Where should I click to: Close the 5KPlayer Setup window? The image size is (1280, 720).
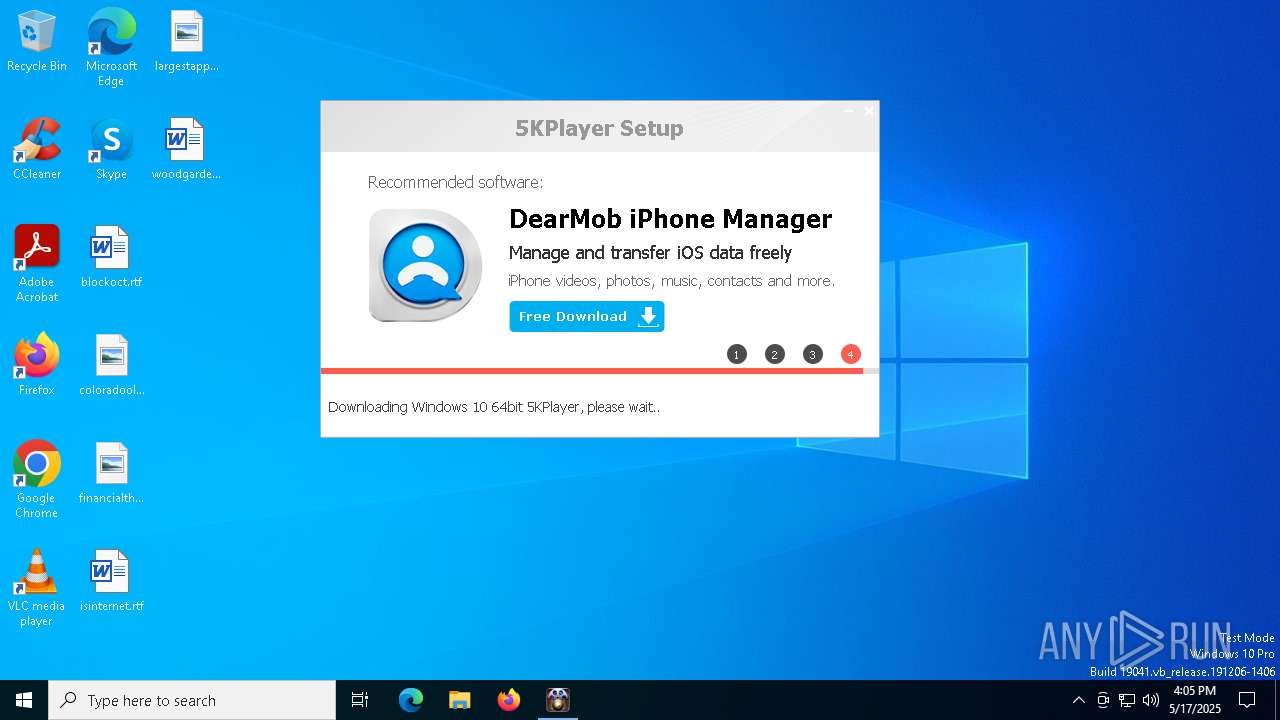click(x=868, y=111)
